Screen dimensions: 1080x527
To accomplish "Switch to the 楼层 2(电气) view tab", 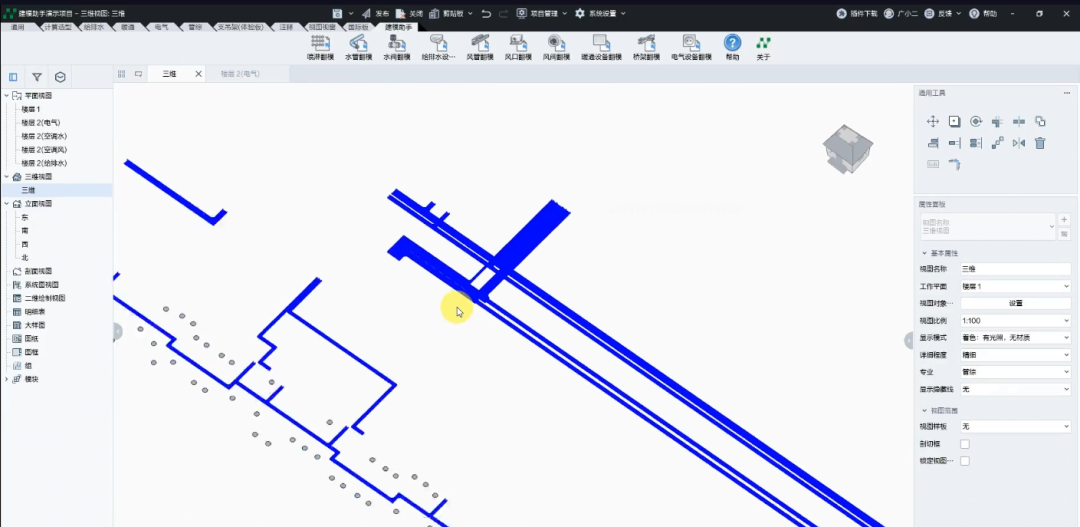I will (x=240, y=74).
